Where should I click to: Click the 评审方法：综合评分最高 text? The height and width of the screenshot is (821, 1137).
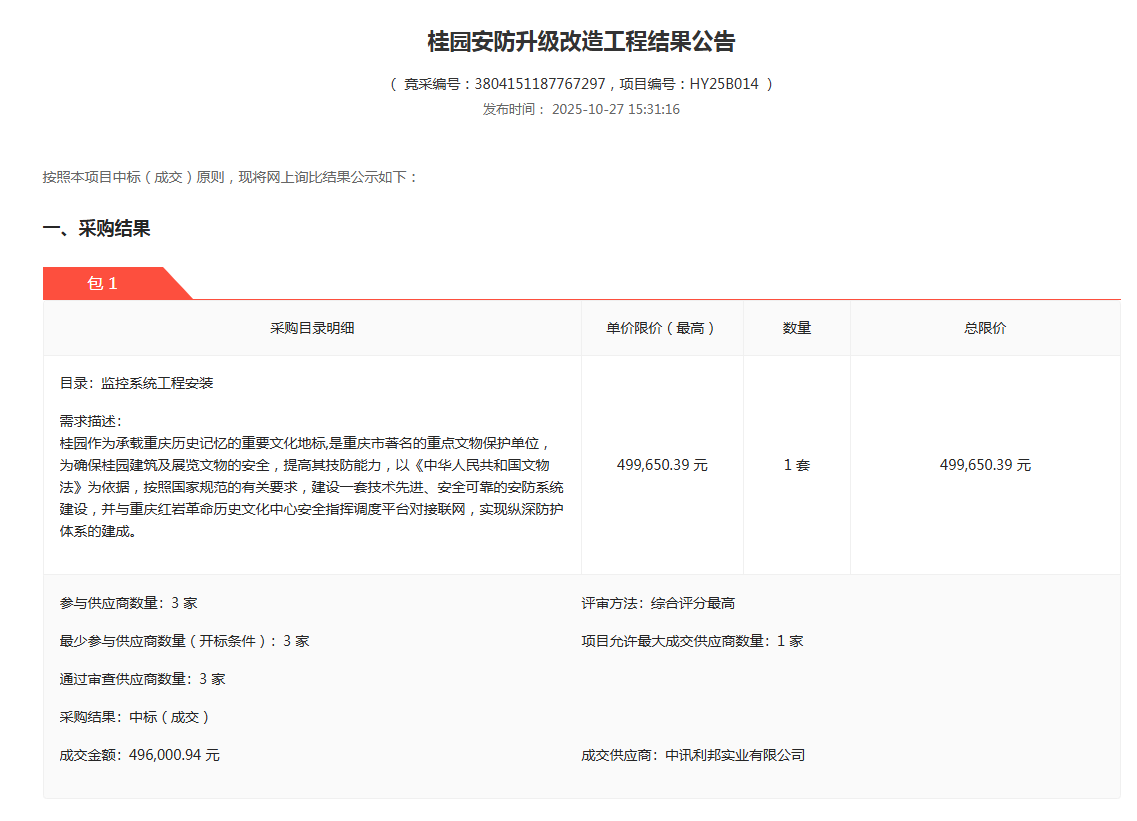(x=658, y=603)
